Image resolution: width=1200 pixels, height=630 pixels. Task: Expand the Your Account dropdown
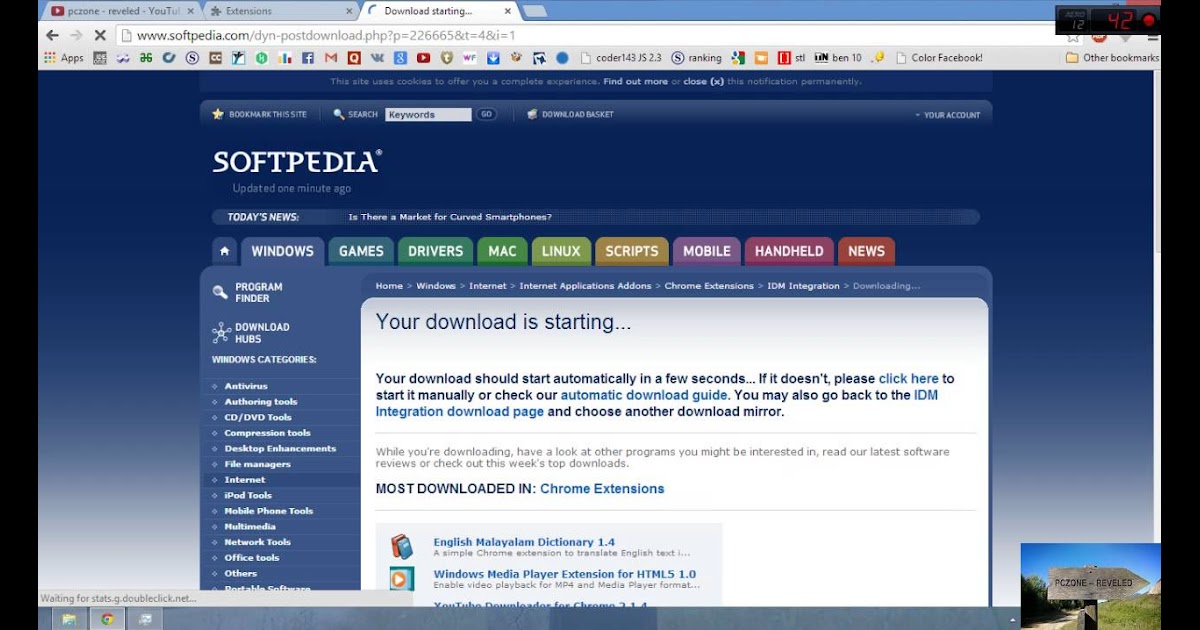[x=947, y=115]
